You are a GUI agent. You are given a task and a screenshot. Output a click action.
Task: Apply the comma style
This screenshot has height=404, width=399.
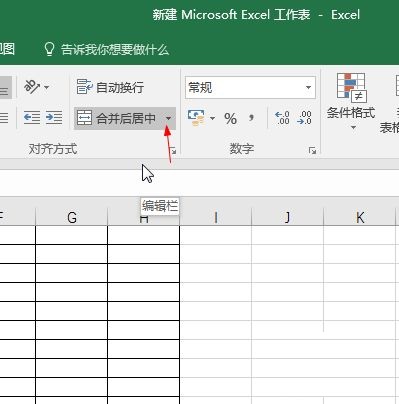[251, 118]
